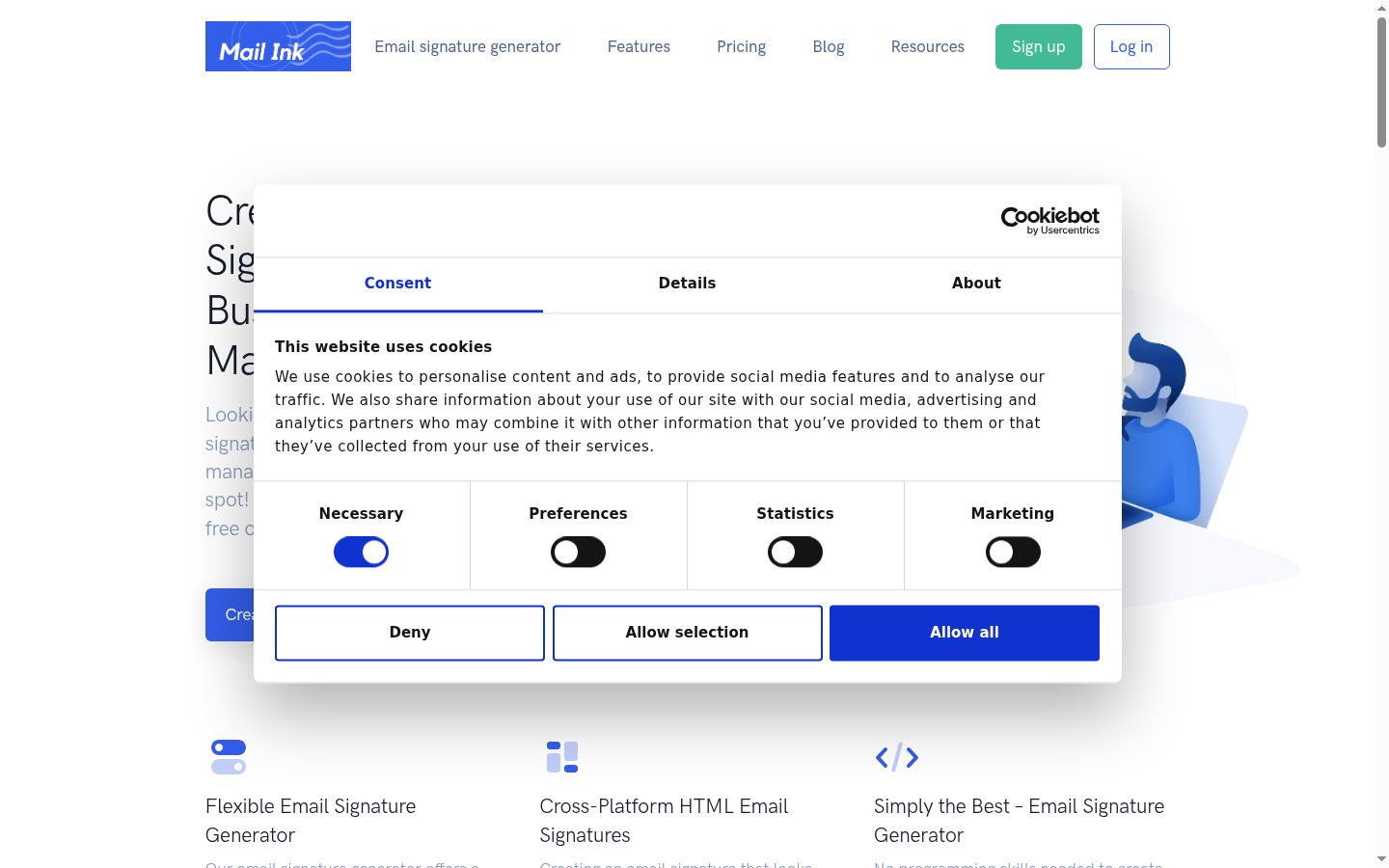Click the Sign up button
This screenshot has width=1389, height=868.
pyautogui.click(x=1039, y=46)
